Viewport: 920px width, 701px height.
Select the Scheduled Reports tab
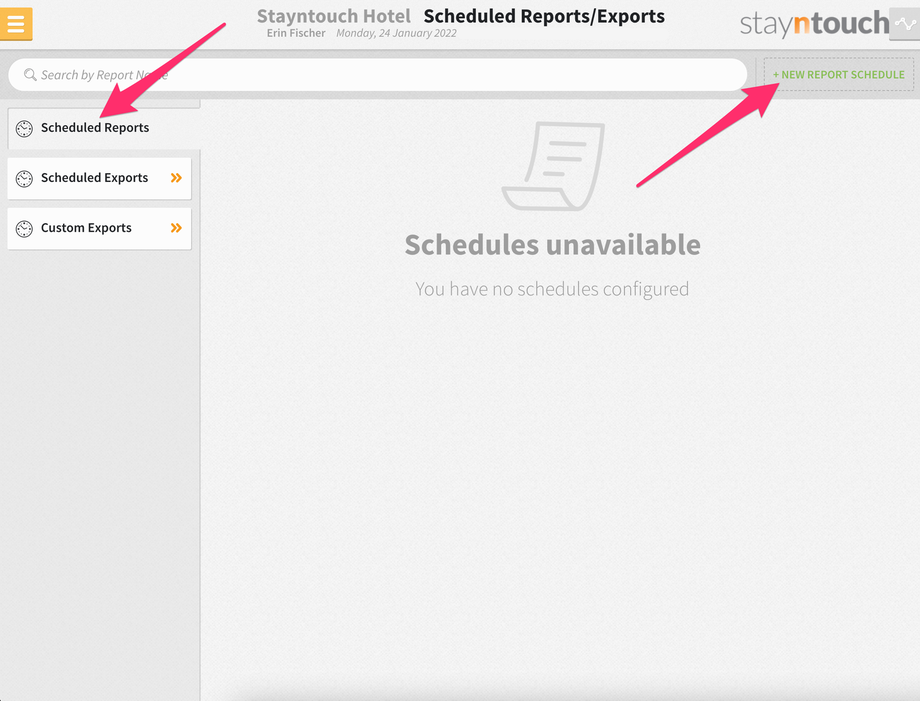click(x=104, y=128)
